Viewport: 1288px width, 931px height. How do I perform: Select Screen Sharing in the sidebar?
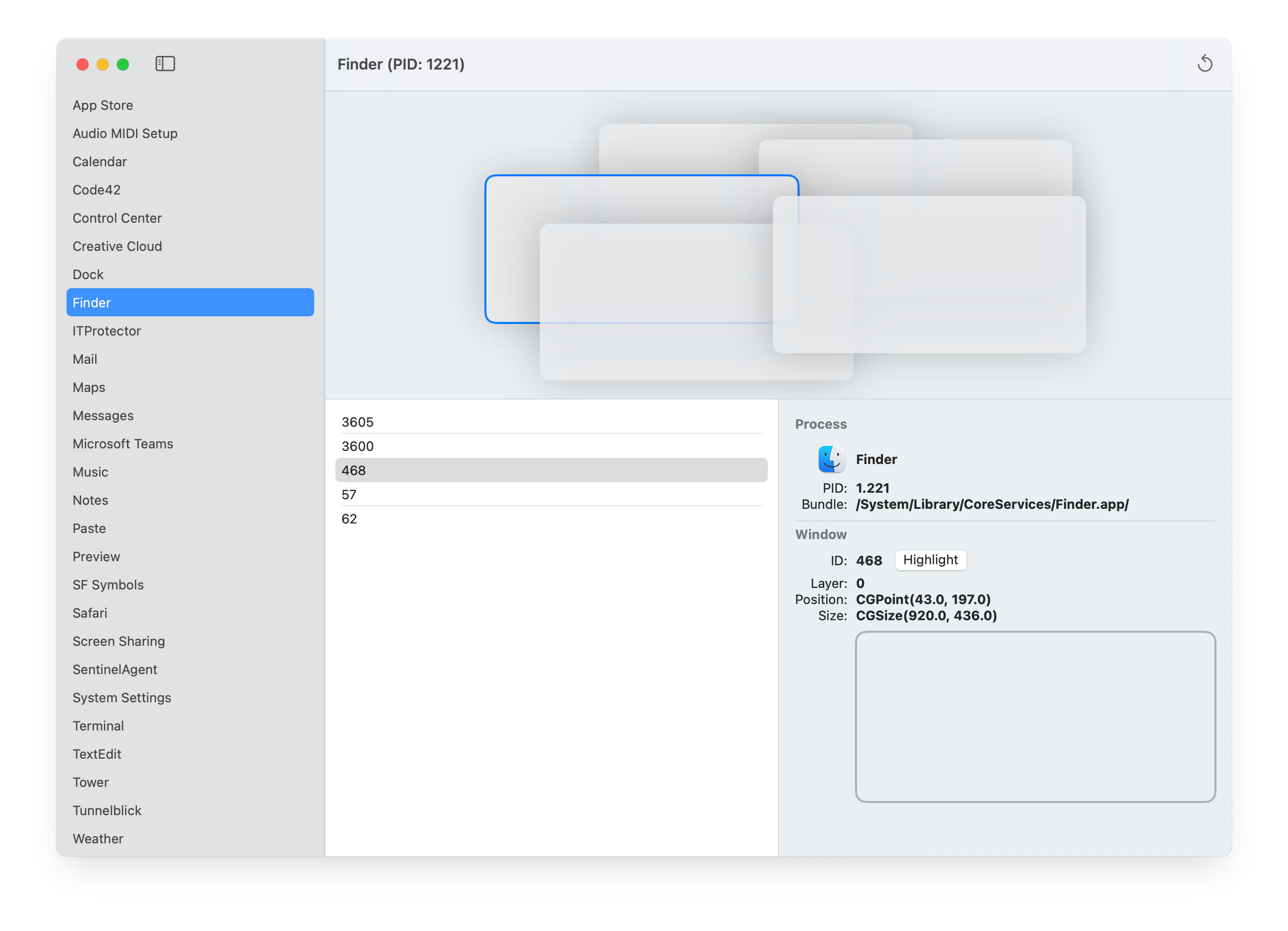[190, 641]
